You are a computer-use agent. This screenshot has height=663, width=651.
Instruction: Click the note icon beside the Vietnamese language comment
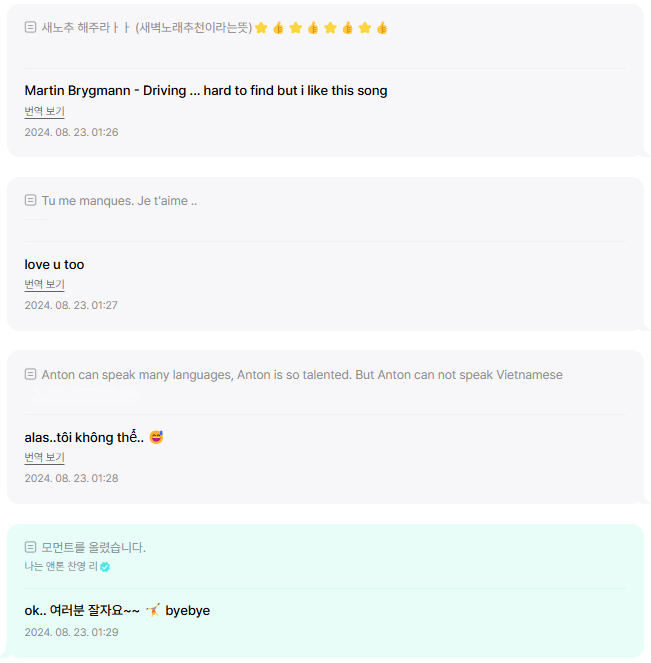30,374
